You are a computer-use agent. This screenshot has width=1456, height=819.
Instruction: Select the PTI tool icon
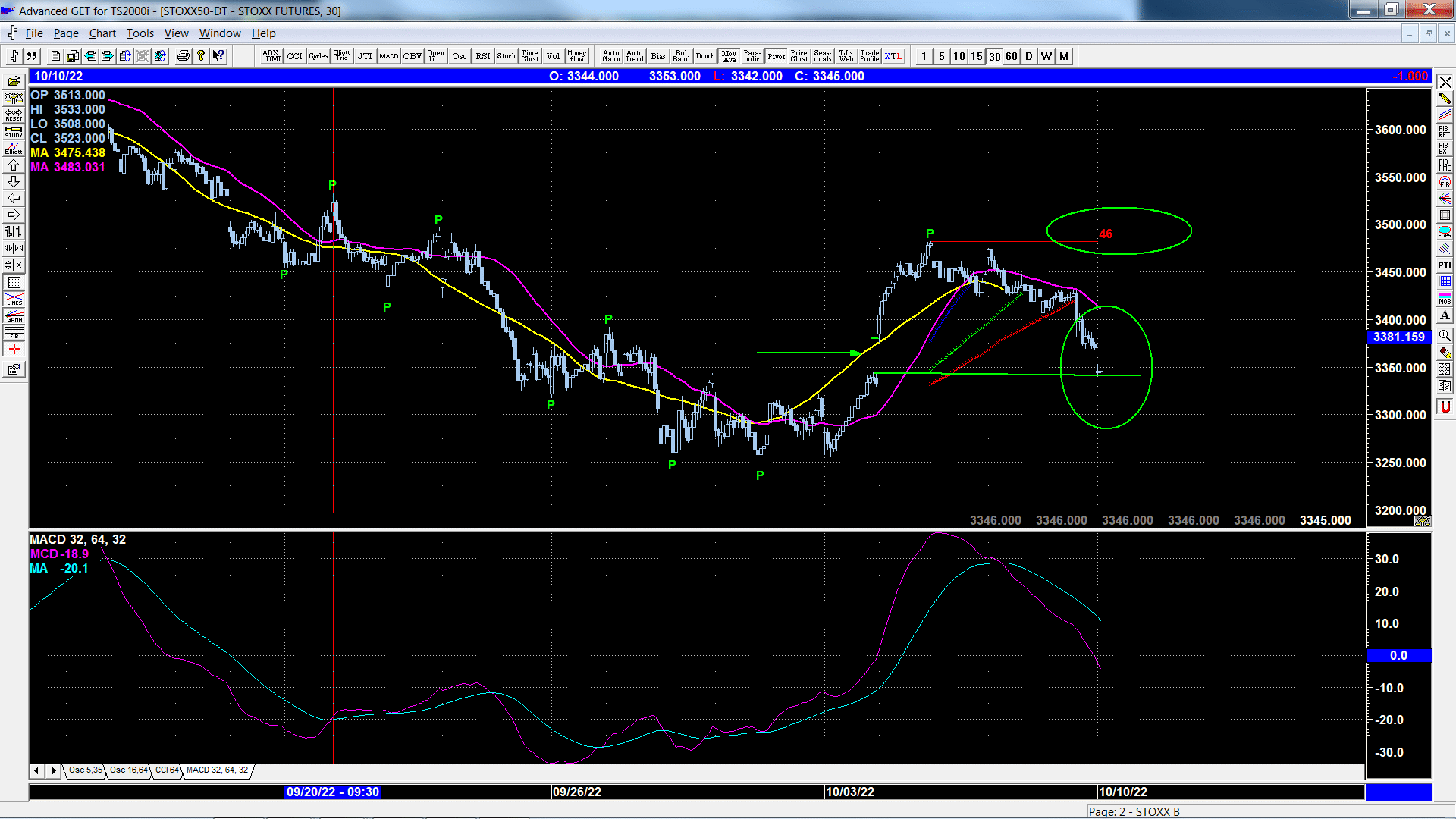pos(1445,265)
